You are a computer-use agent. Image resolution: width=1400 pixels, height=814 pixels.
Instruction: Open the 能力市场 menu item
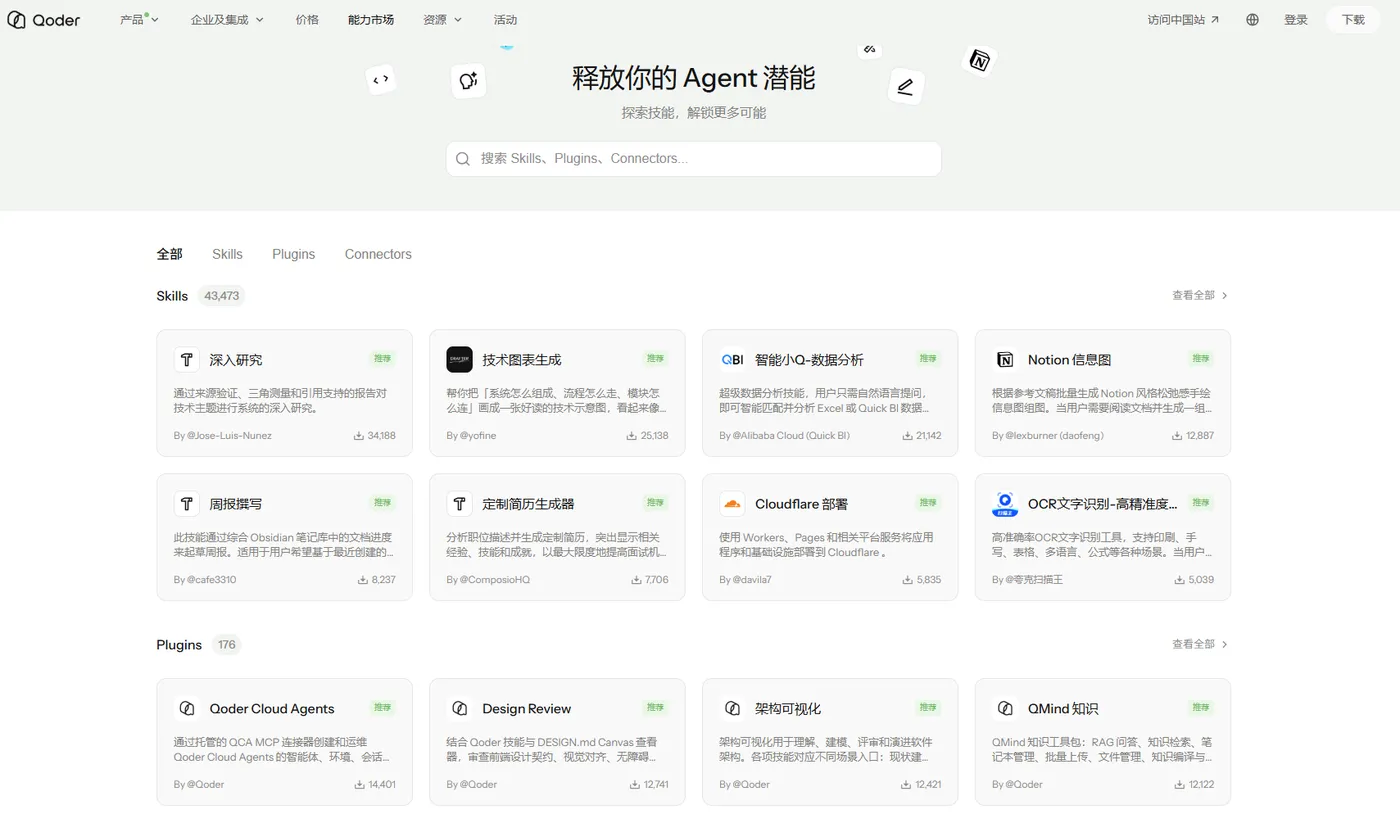point(371,20)
